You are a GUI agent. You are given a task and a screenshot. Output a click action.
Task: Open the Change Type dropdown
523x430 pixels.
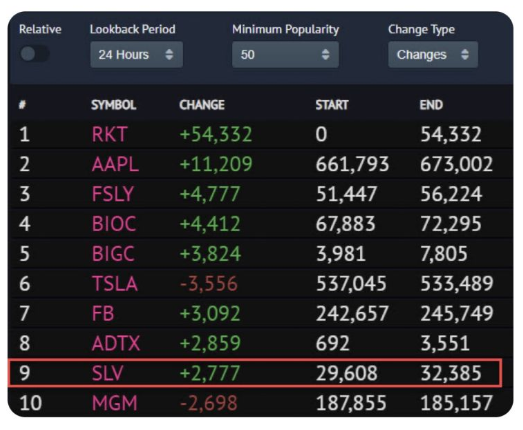433,54
